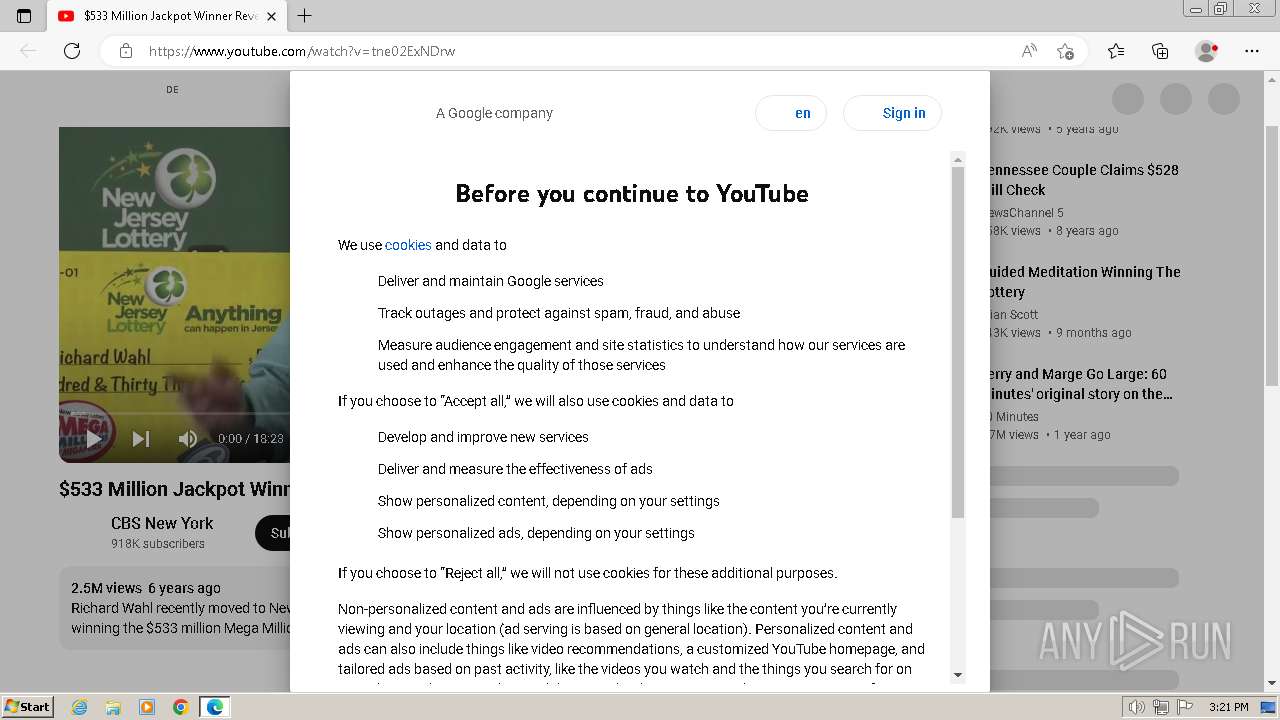The image size is (1280, 720).
Task: Open Guided Meditation Winning The Lottery video
Action: [1084, 282]
